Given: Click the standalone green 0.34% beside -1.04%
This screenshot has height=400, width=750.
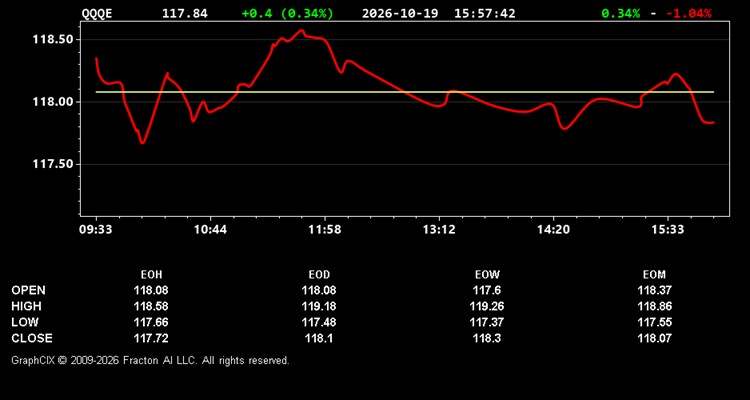Looking at the screenshot, I should 620,13.
